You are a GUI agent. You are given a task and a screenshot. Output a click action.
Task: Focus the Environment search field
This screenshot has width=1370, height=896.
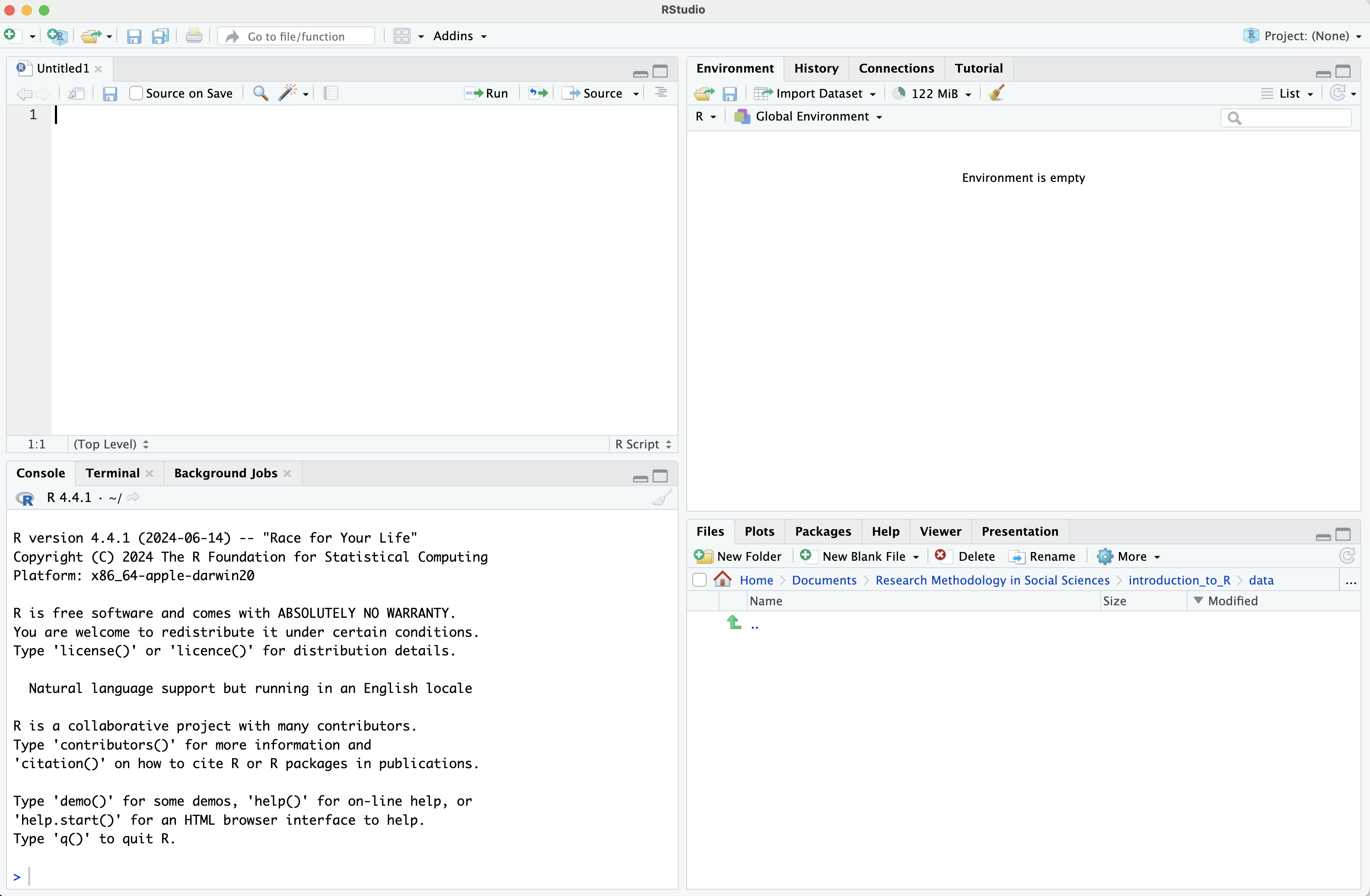(1285, 118)
